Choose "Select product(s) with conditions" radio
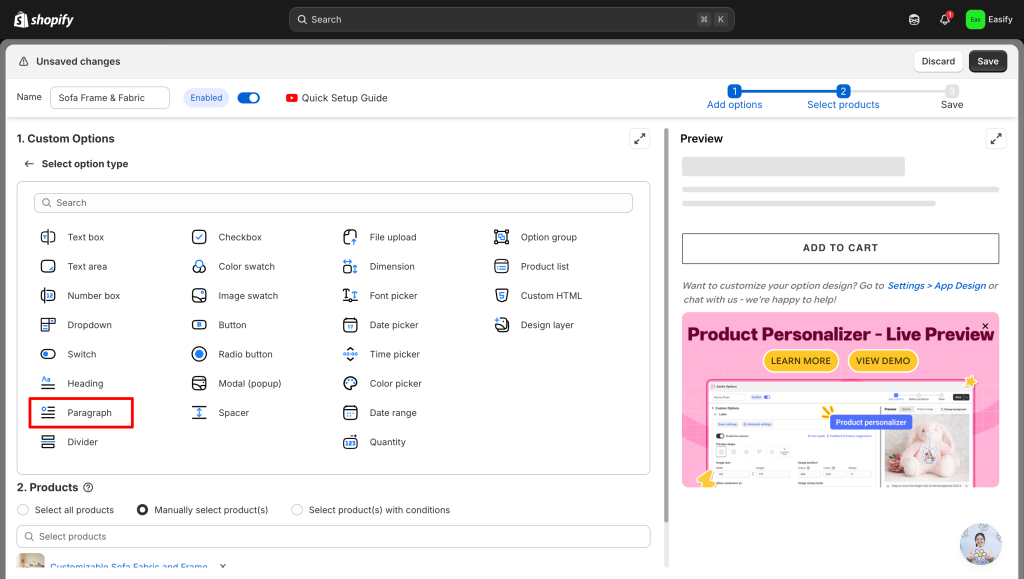1024x579 pixels. tap(297, 510)
